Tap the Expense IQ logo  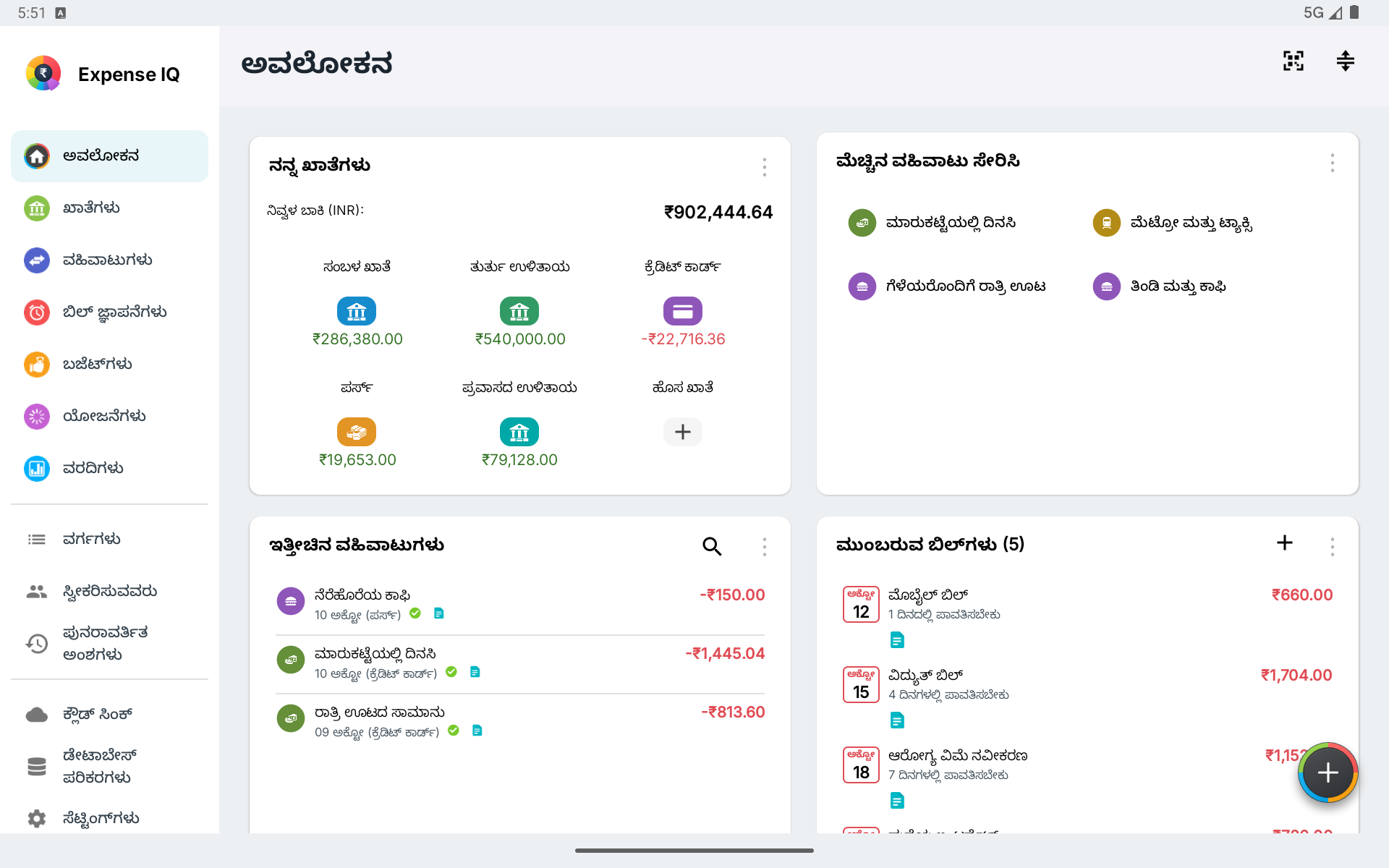pyautogui.click(x=43, y=73)
